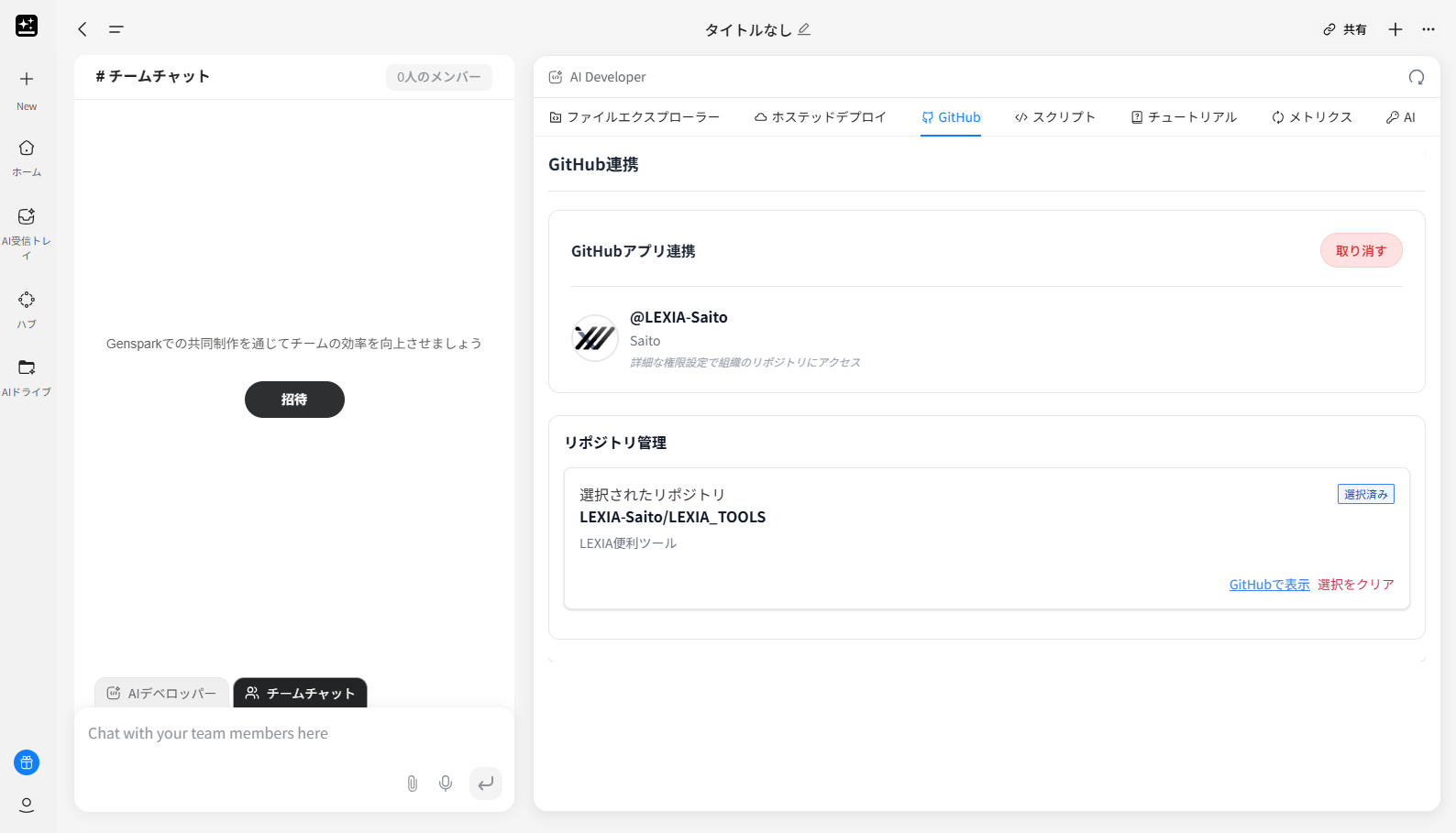This screenshot has height=833, width=1456.
Task: Click the 取り消す button
Action: (1362, 250)
